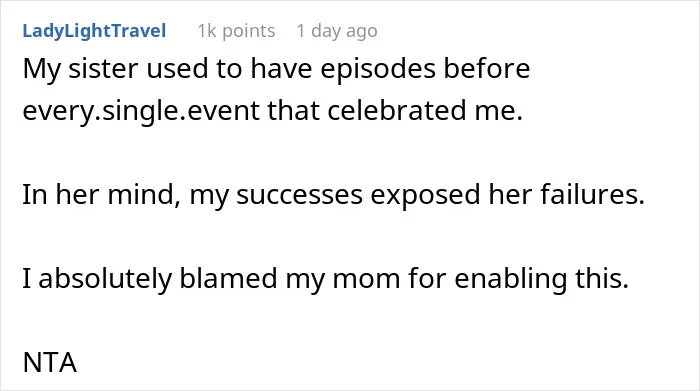Image resolution: width=700 pixels, height=391 pixels.
Task: Open the LadyLightTravel user profile link
Action: click(94, 31)
